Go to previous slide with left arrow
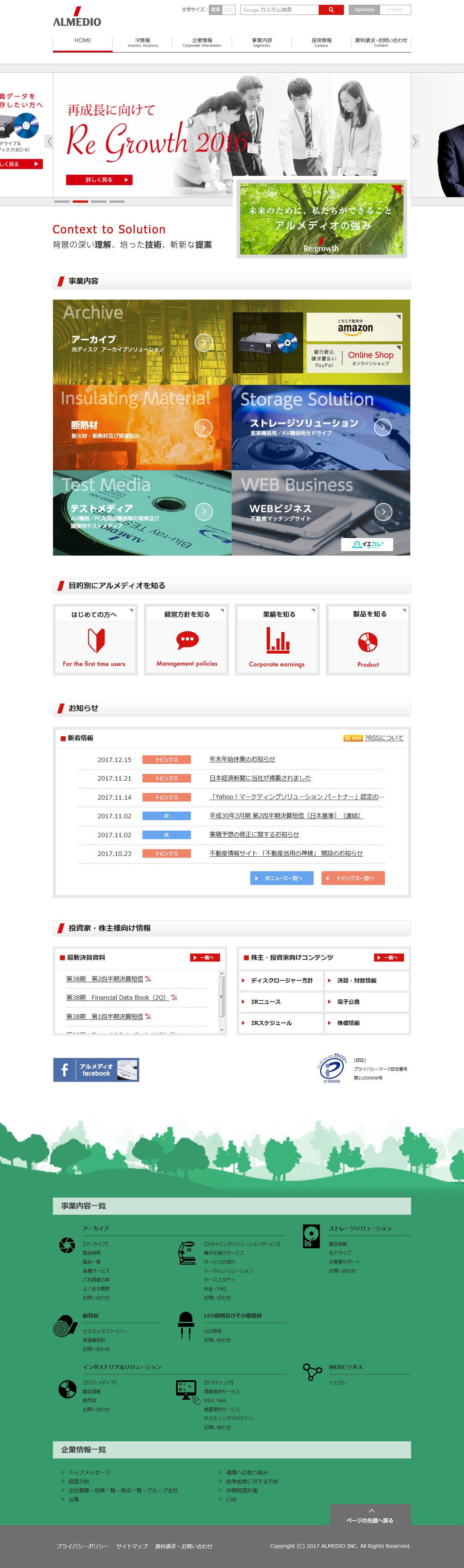The width and height of the screenshot is (464, 1568). [49, 141]
